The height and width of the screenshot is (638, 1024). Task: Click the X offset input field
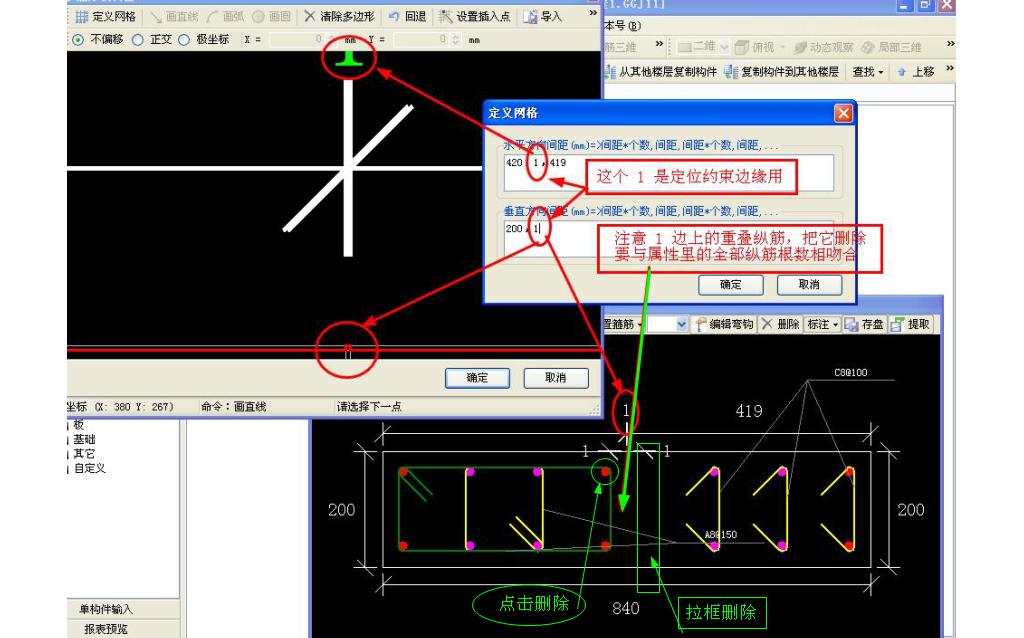click(296, 40)
